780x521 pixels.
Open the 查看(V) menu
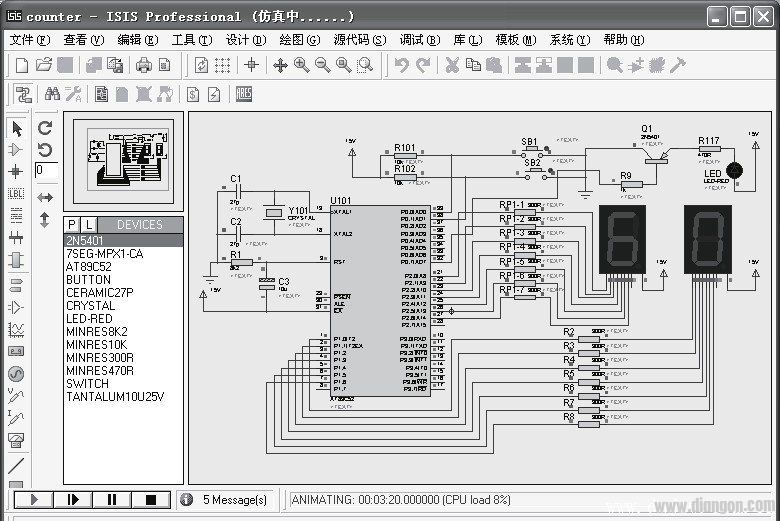[x=84, y=40]
